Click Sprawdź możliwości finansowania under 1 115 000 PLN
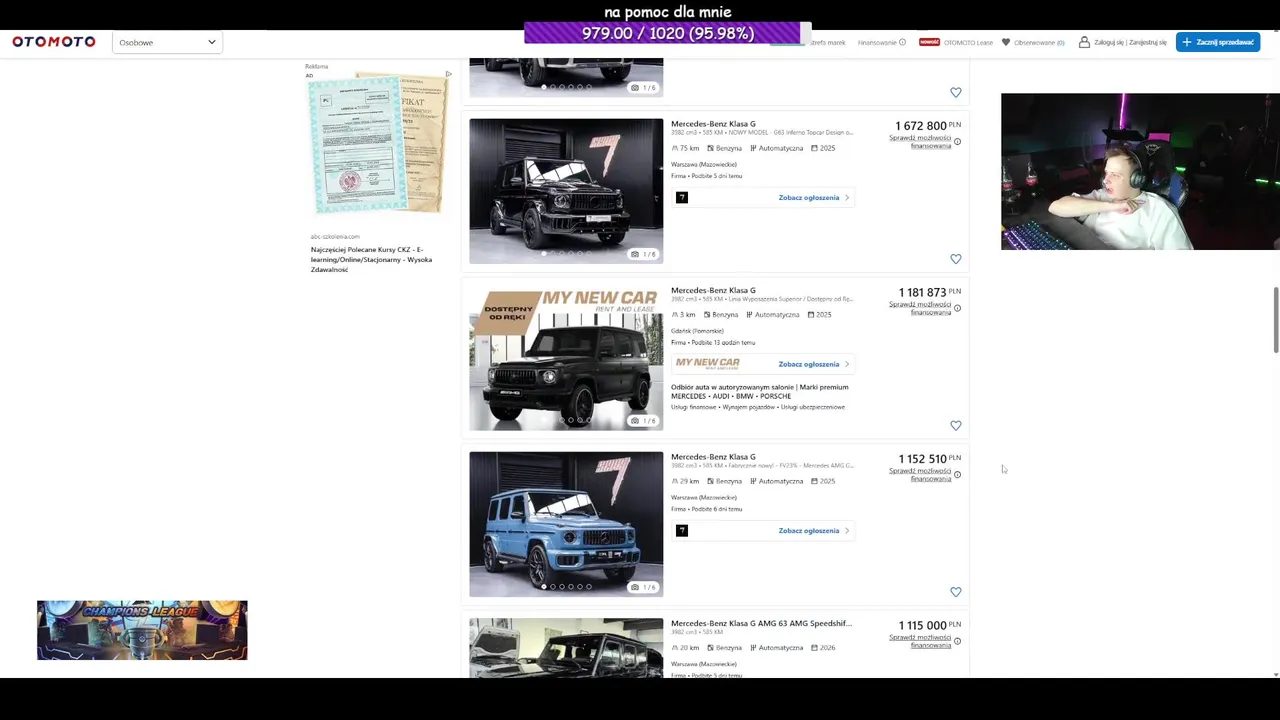1280x720 pixels. coord(920,641)
